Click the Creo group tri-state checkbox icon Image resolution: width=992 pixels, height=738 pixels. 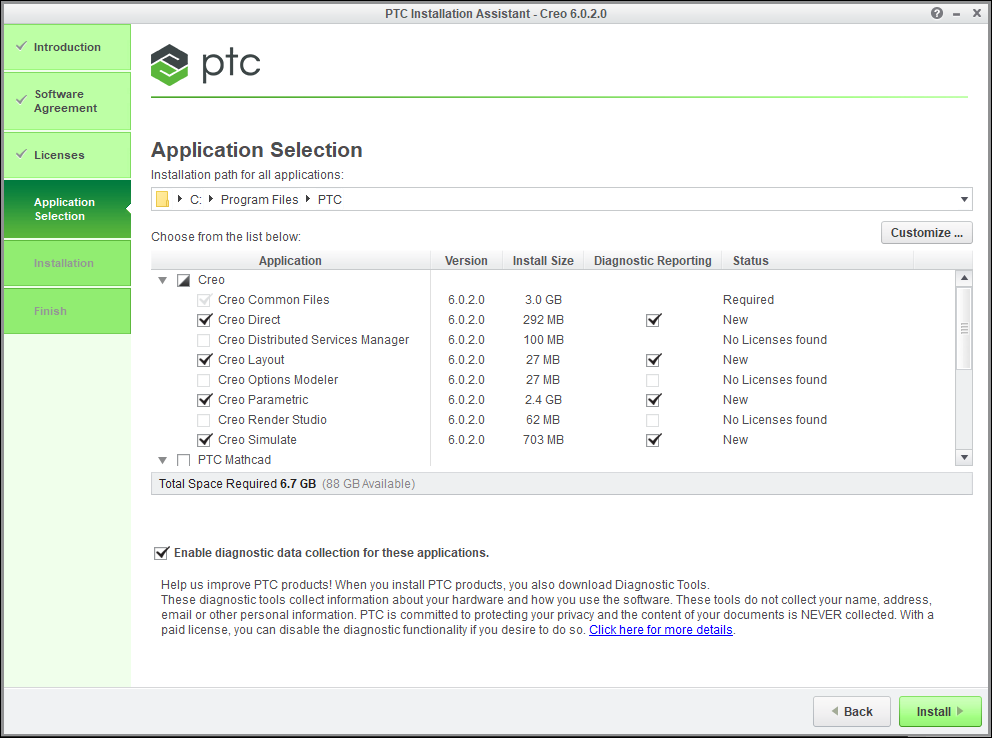click(183, 280)
